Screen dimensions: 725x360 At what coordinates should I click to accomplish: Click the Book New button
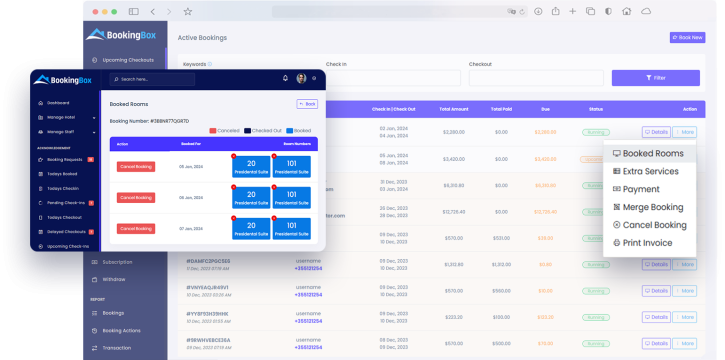click(688, 37)
